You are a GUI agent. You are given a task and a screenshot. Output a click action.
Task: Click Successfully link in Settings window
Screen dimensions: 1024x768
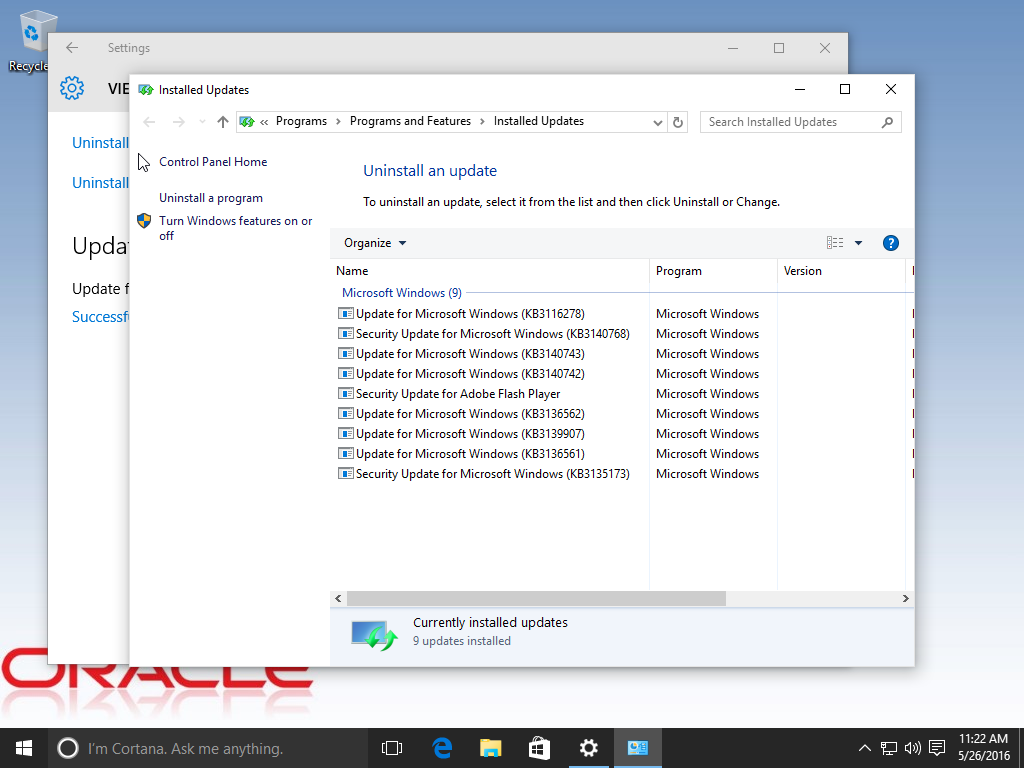pyautogui.click(x=100, y=317)
